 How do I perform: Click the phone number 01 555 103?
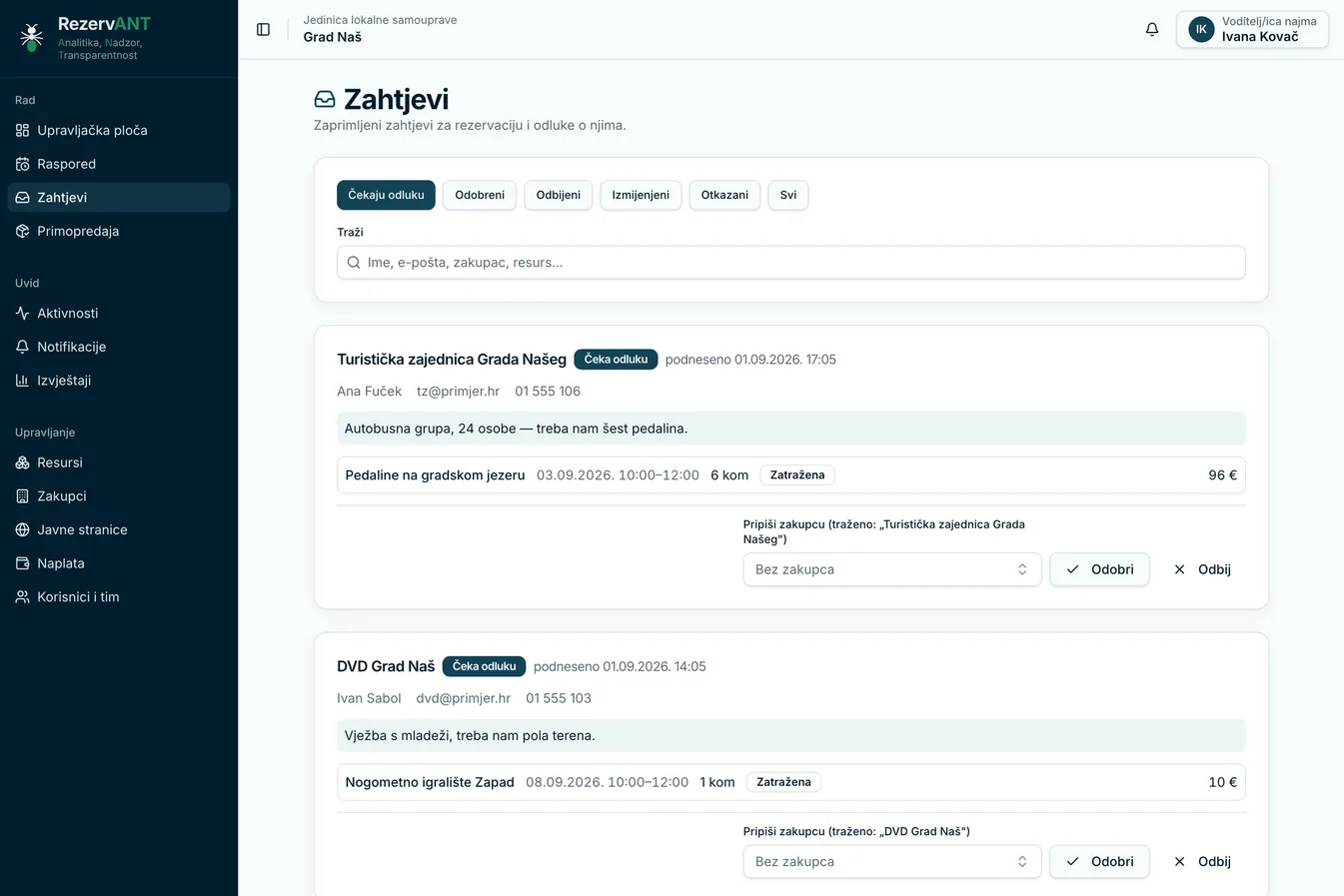click(x=559, y=698)
